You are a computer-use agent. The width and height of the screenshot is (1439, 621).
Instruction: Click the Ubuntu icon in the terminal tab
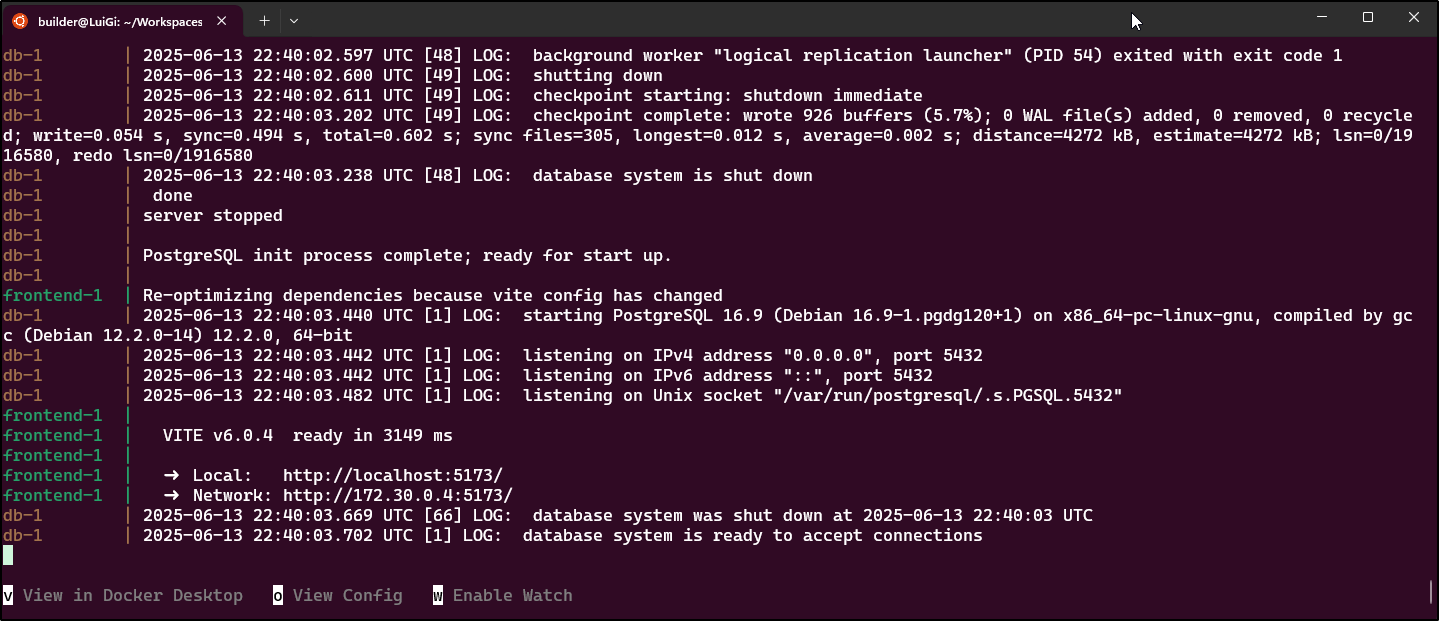pyautogui.click(x=19, y=20)
